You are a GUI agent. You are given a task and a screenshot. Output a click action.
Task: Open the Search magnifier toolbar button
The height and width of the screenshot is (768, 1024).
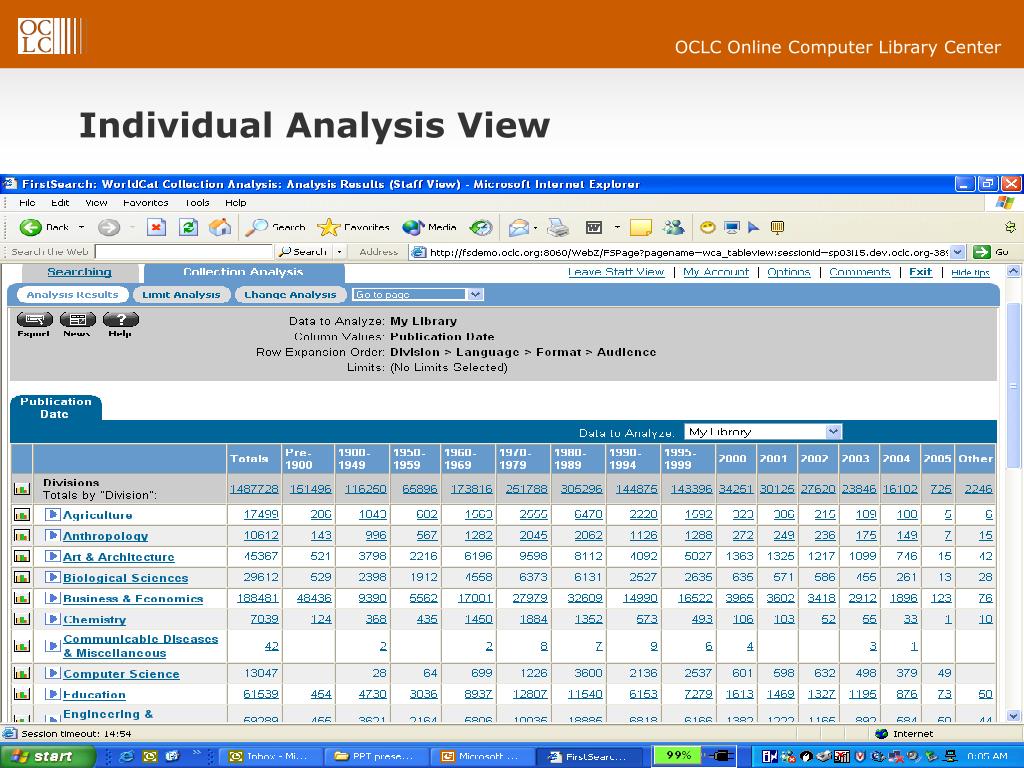coord(275,227)
